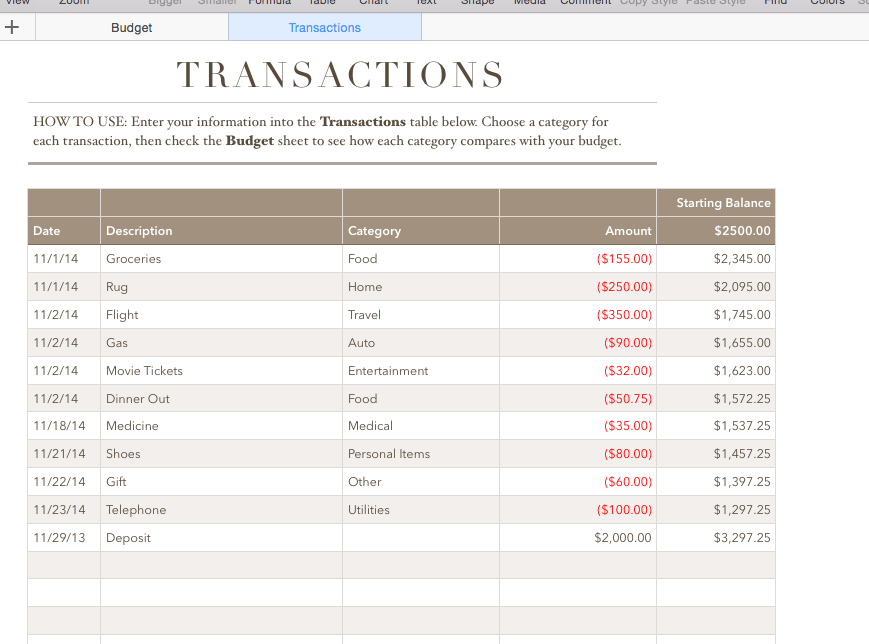
Task: Open the Personal Items category cell
Action: pyautogui.click(x=421, y=454)
